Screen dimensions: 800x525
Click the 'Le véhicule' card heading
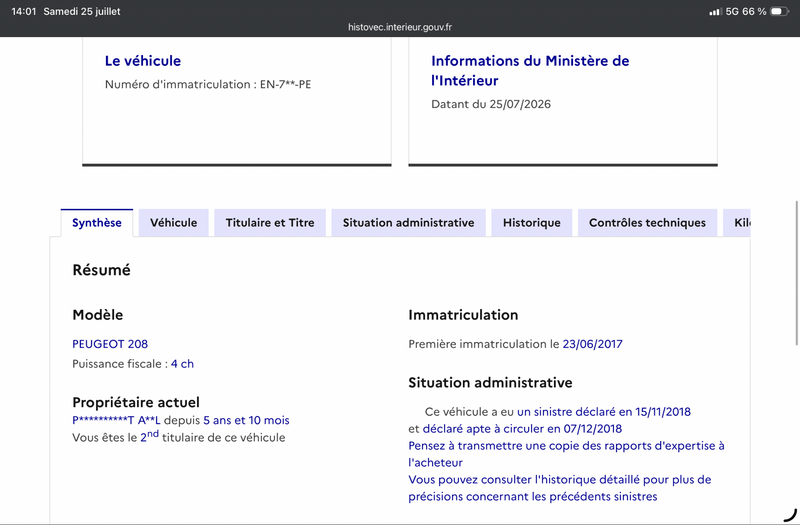click(x=143, y=61)
